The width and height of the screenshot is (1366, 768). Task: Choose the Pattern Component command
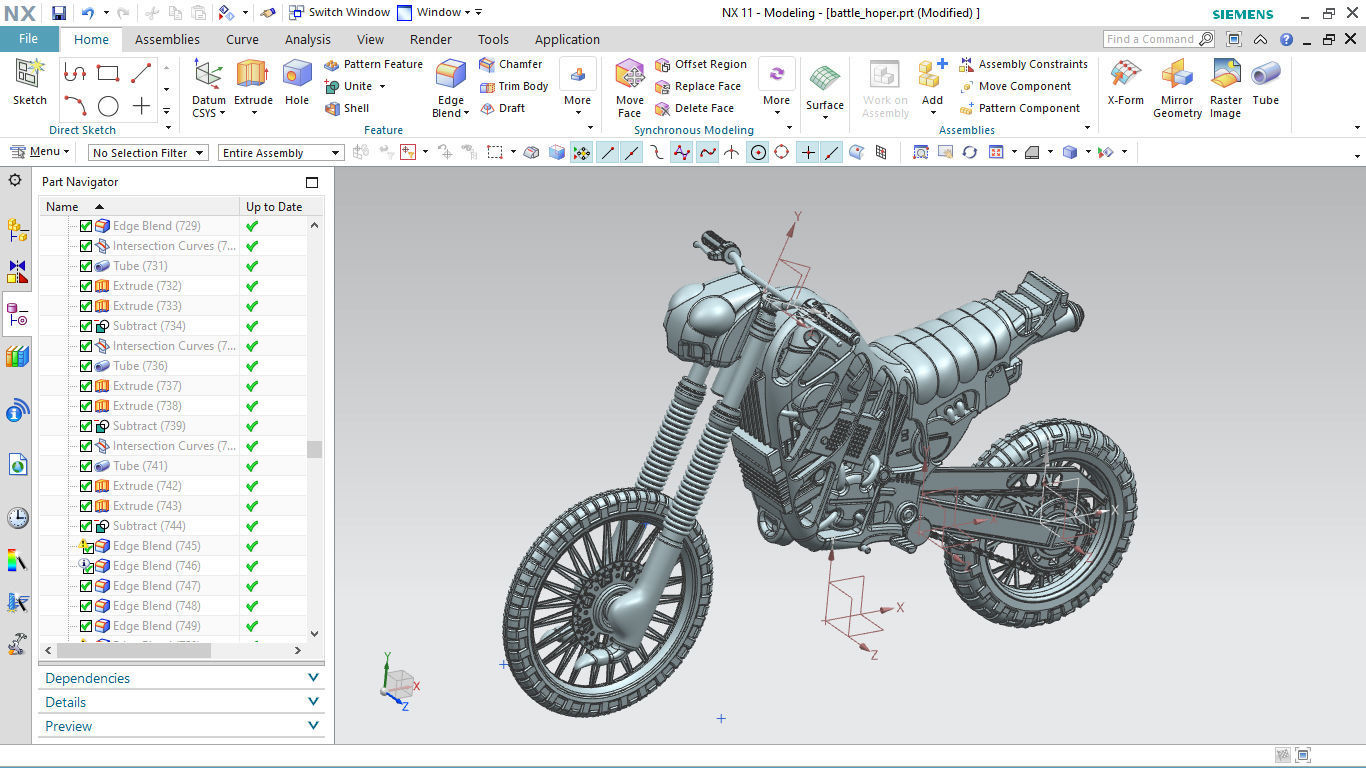[x=1020, y=108]
